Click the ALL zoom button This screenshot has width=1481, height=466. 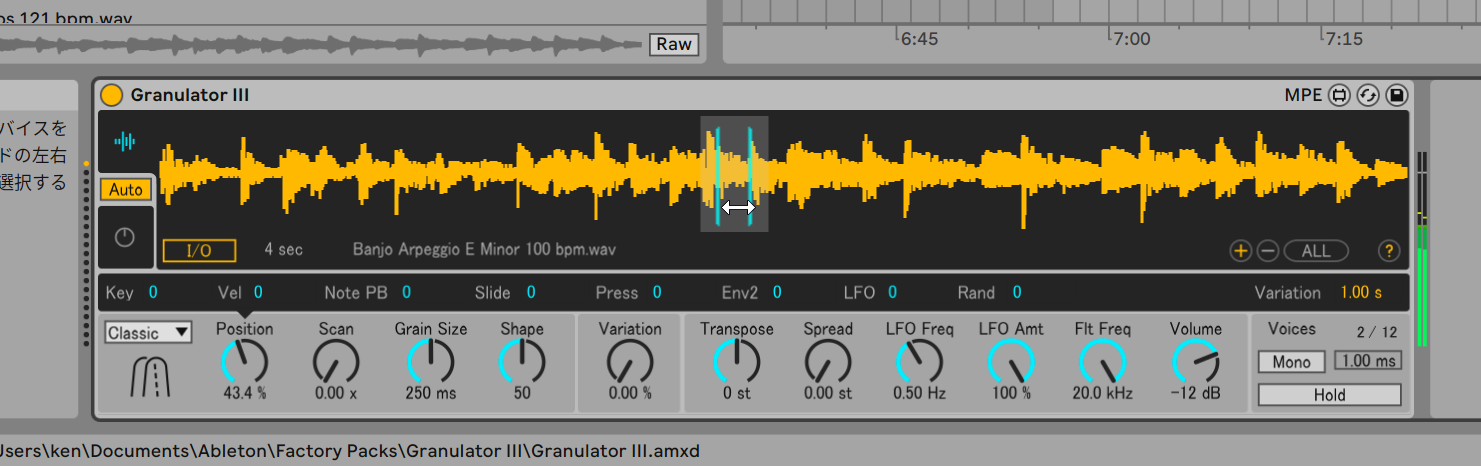point(1316,251)
